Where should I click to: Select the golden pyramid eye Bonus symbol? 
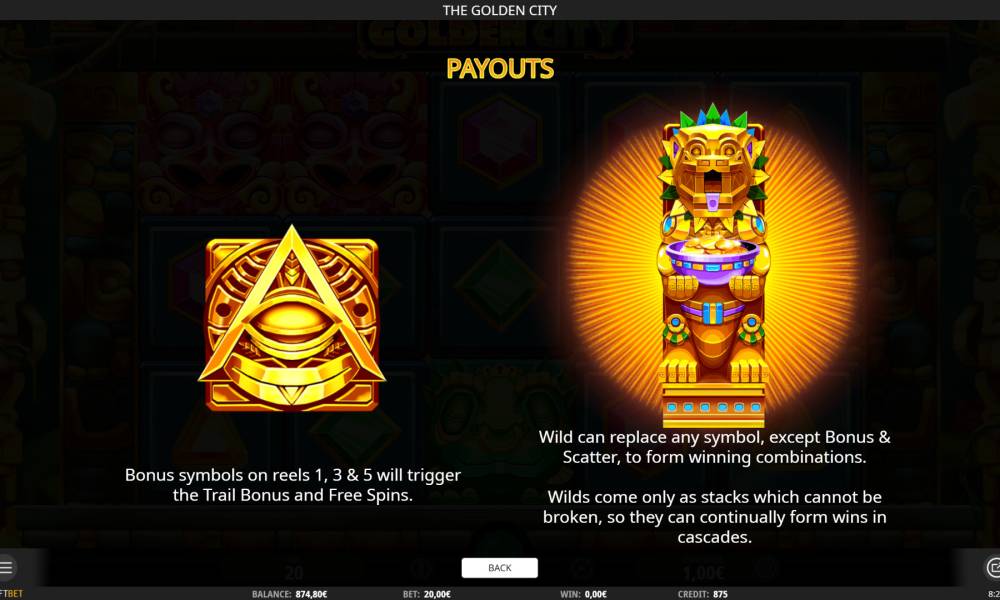click(292, 318)
